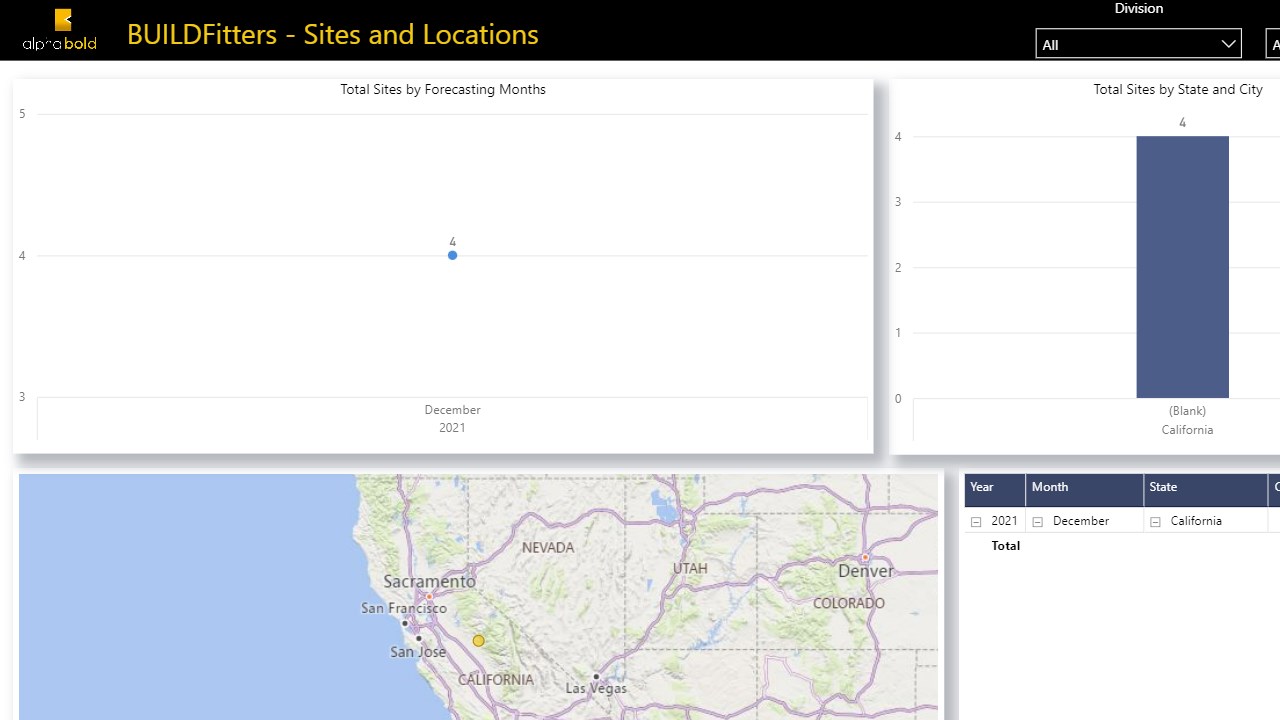This screenshot has width=1280, height=720.
Task: Click the yellow site marker on map
Action: coord(479,641)
